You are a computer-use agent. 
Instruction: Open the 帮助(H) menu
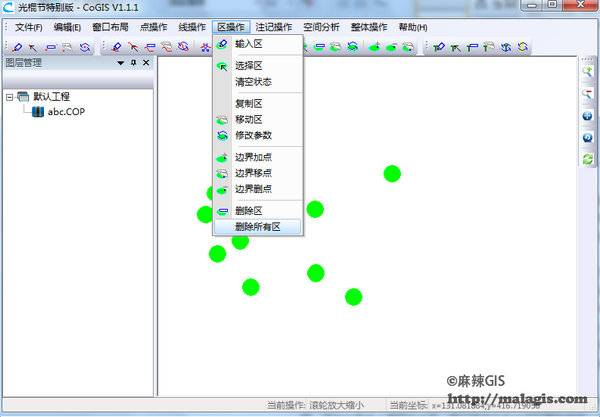pos(413,27)
